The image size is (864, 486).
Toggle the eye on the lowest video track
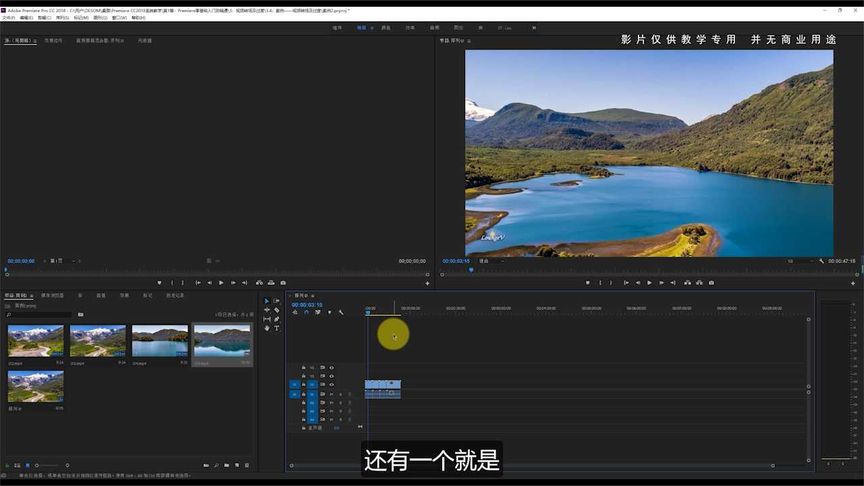[331, 385]
